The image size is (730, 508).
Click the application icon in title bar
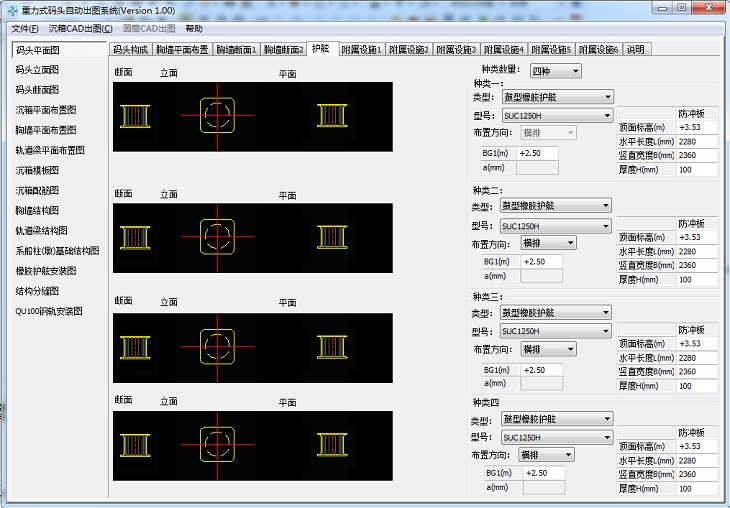(x=13, y=11)
